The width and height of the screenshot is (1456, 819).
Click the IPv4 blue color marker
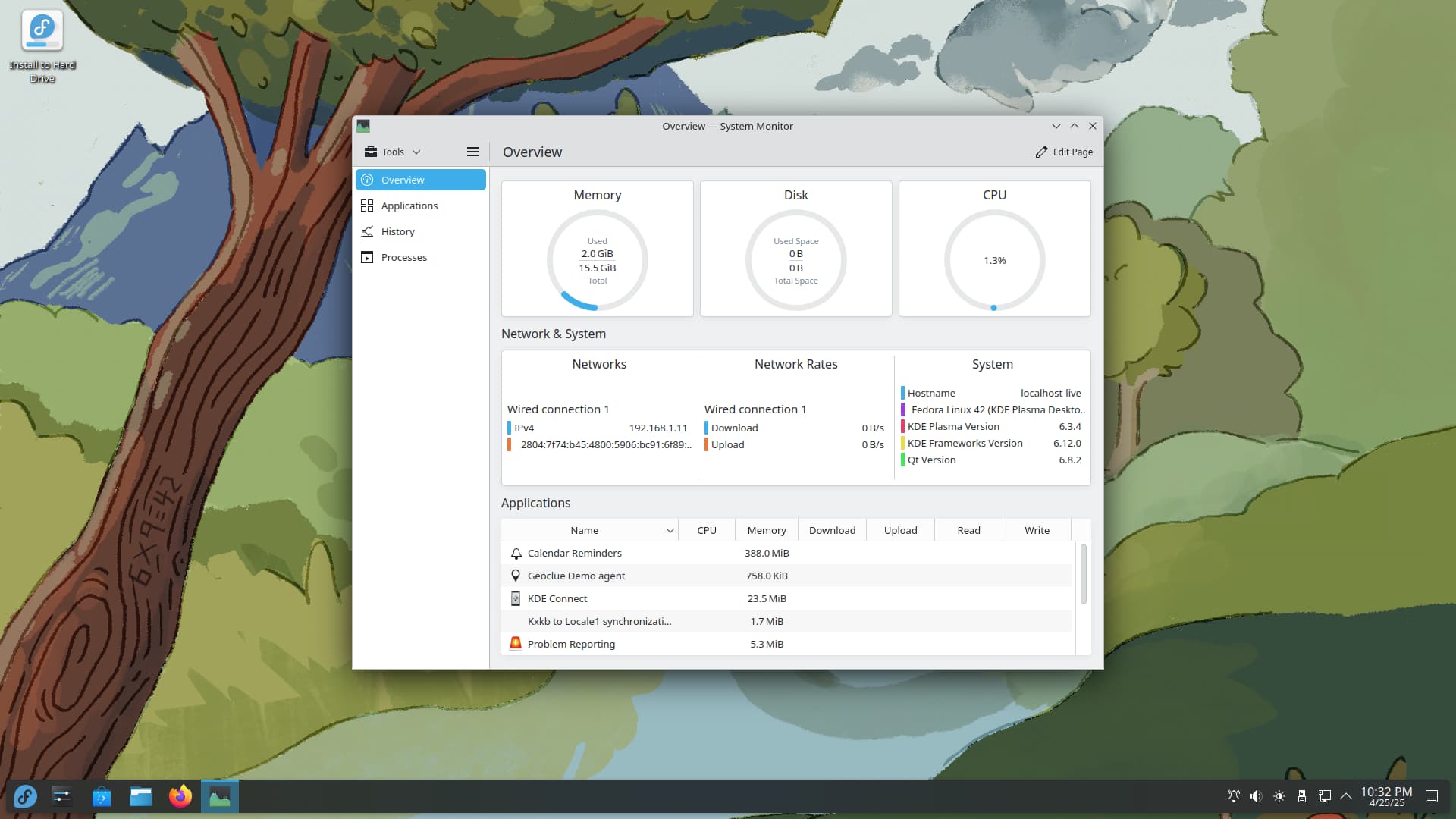coord(509,428)
